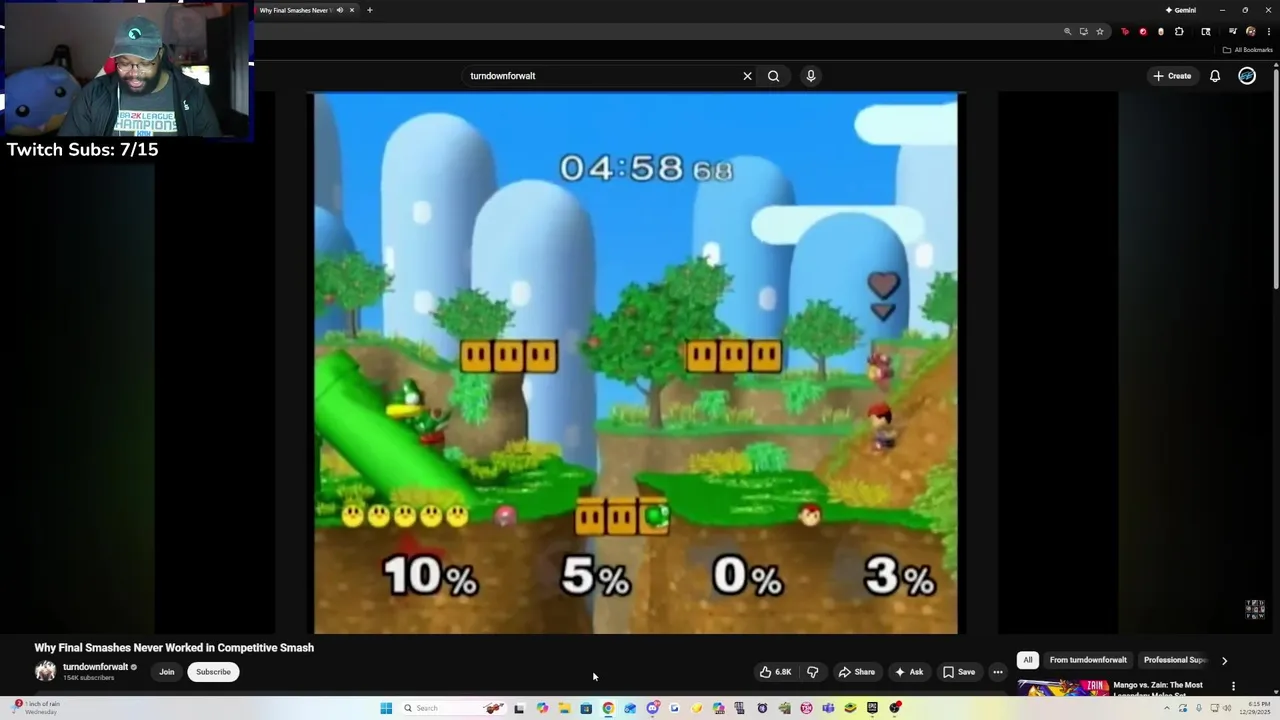Open All Bookmarks folder
Image resolution: width=1280 pixels, height=720 pixels.
click(x=1248, y=50)
